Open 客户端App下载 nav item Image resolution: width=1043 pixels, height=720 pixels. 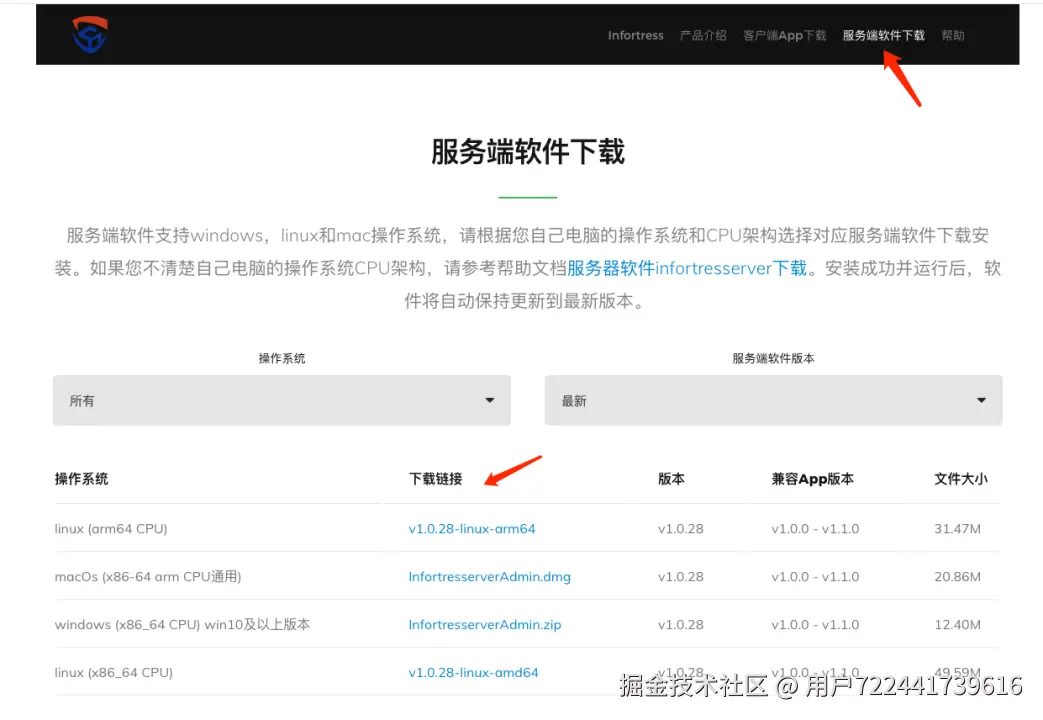784,35
